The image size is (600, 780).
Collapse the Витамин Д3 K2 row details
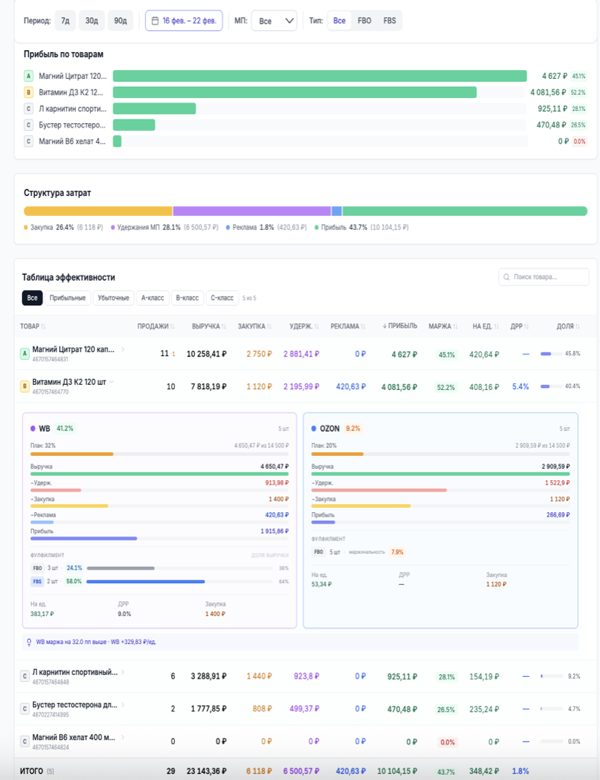coord(112,382)
